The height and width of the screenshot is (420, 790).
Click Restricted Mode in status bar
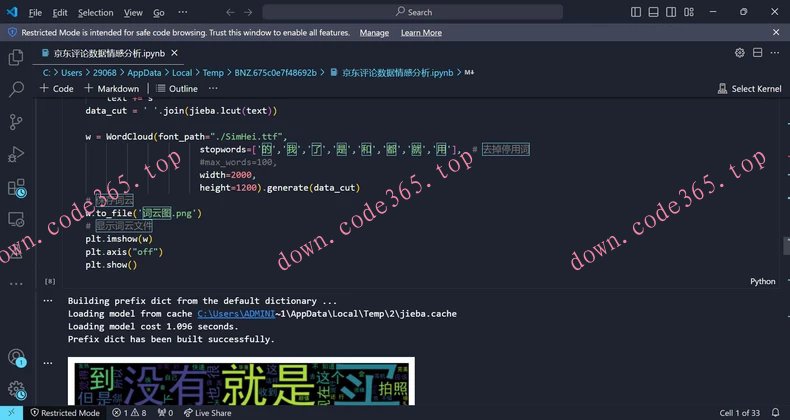65,413
